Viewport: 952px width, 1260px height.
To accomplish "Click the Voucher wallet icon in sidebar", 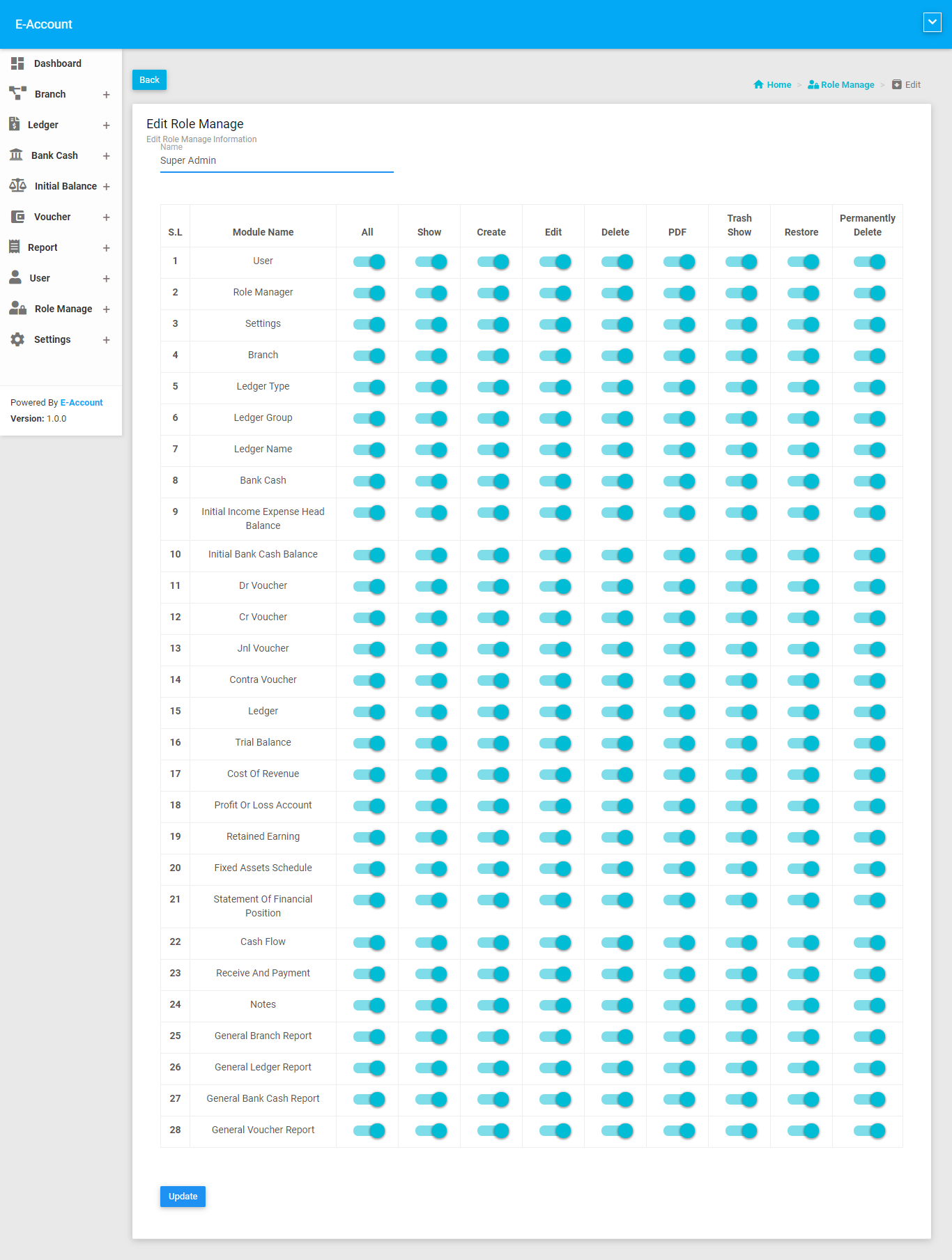I will pyautogui.click(x=17, y=217).
